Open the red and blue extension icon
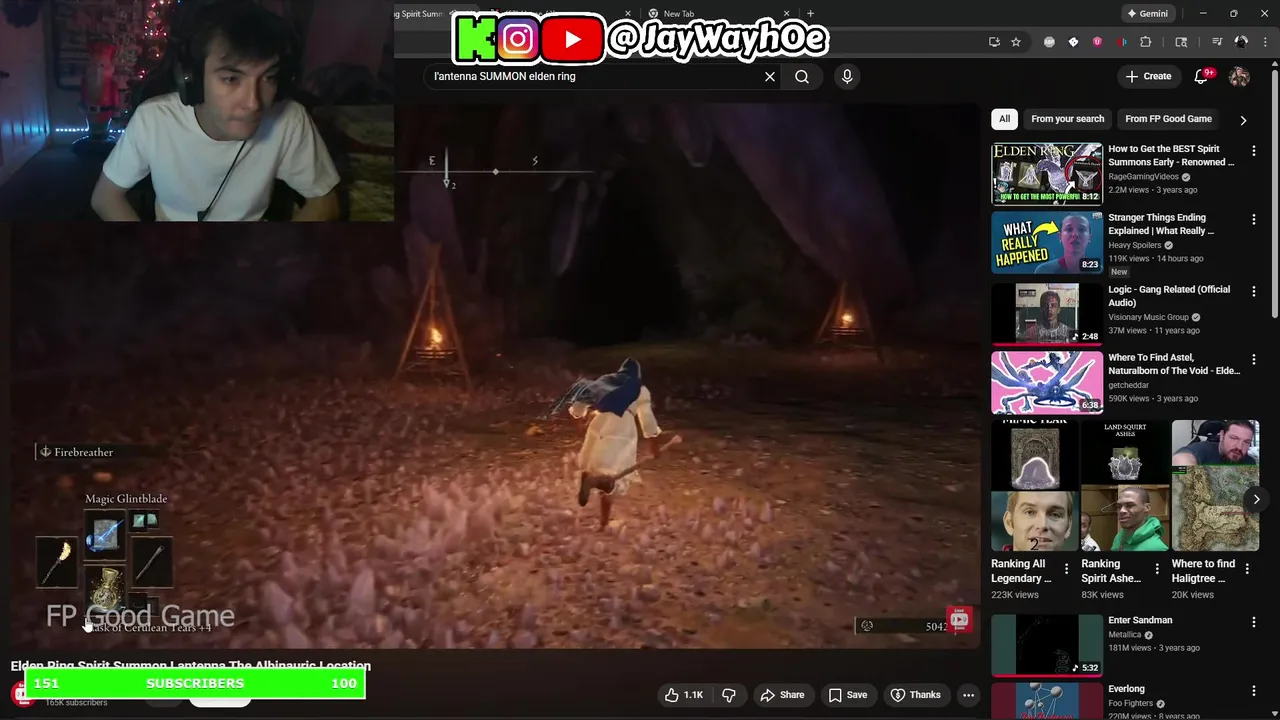 click(1122, 42)
